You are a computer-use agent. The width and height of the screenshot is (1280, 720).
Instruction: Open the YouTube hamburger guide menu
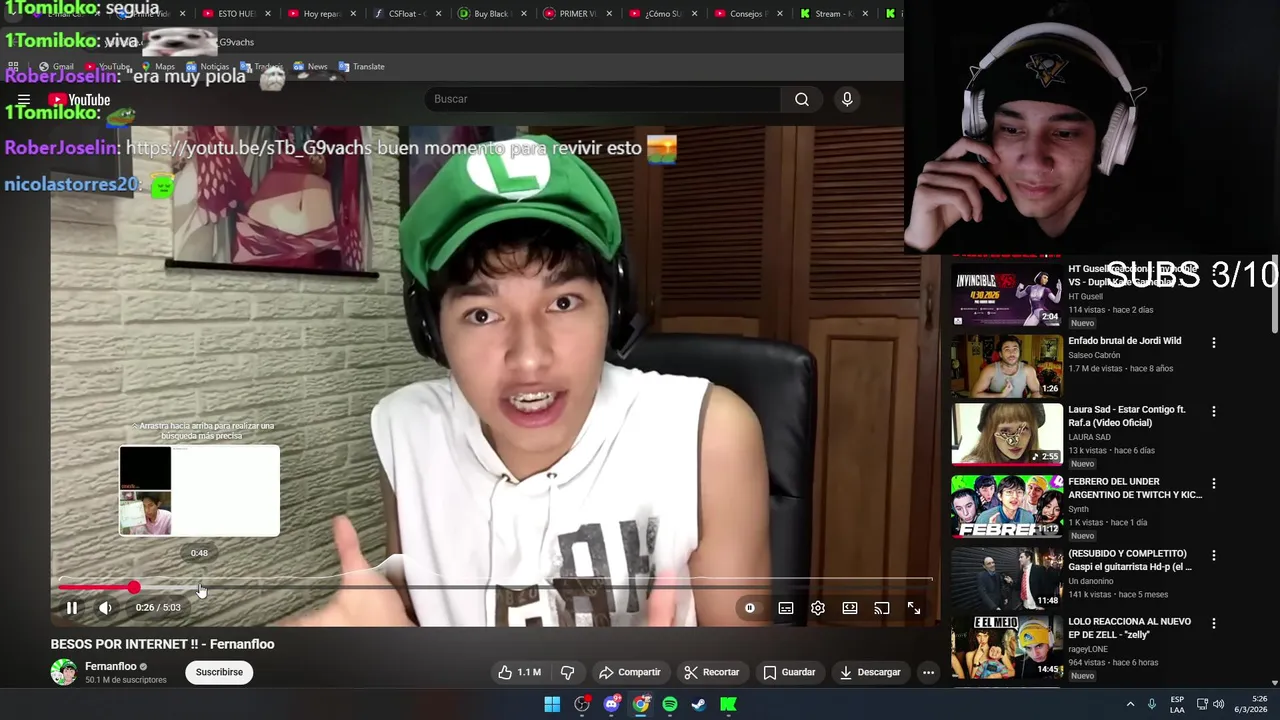point(24,100)
